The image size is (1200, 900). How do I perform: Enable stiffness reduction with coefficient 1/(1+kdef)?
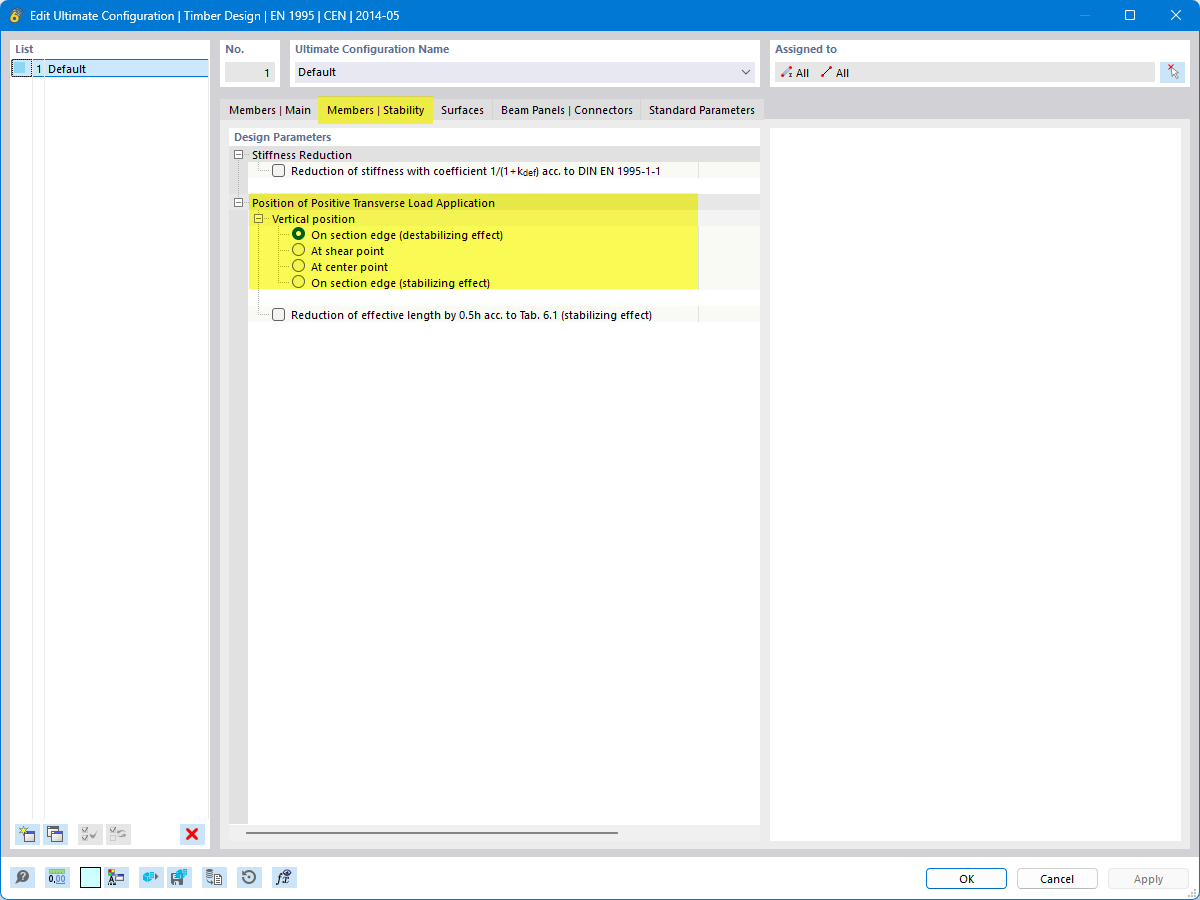click(278, 171)
